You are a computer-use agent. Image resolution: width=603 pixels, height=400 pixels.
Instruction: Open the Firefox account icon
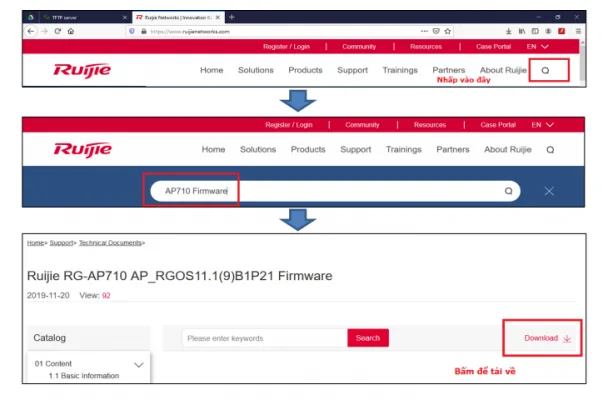point(548,31)
